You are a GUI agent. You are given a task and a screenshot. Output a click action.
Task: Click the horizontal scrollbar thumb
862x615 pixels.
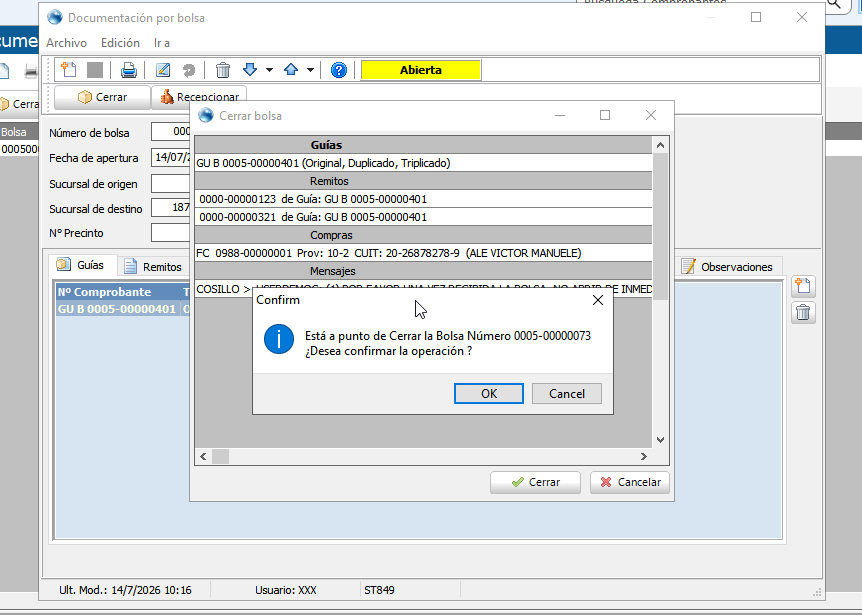[220, 457]
